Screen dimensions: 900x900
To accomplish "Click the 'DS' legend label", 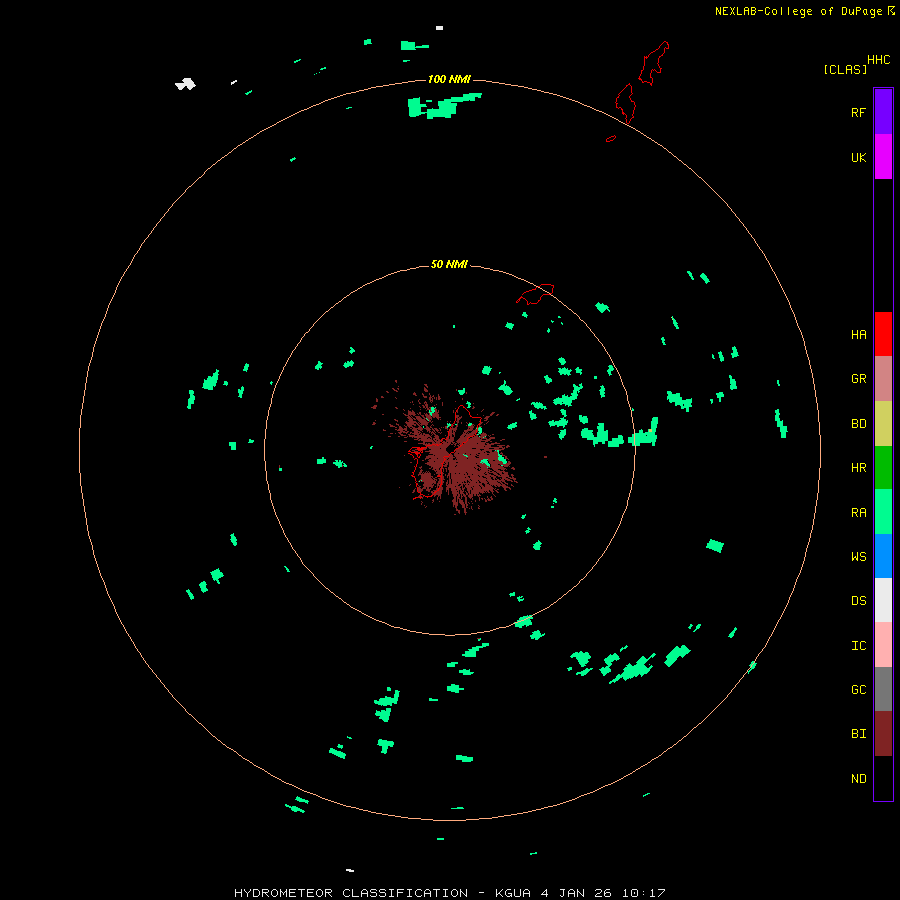I will [858, 601].
